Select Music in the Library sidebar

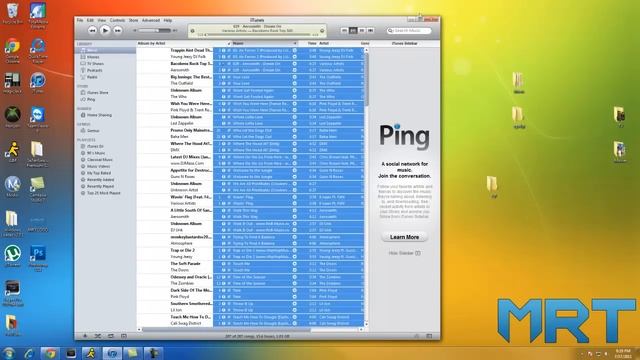105,50
